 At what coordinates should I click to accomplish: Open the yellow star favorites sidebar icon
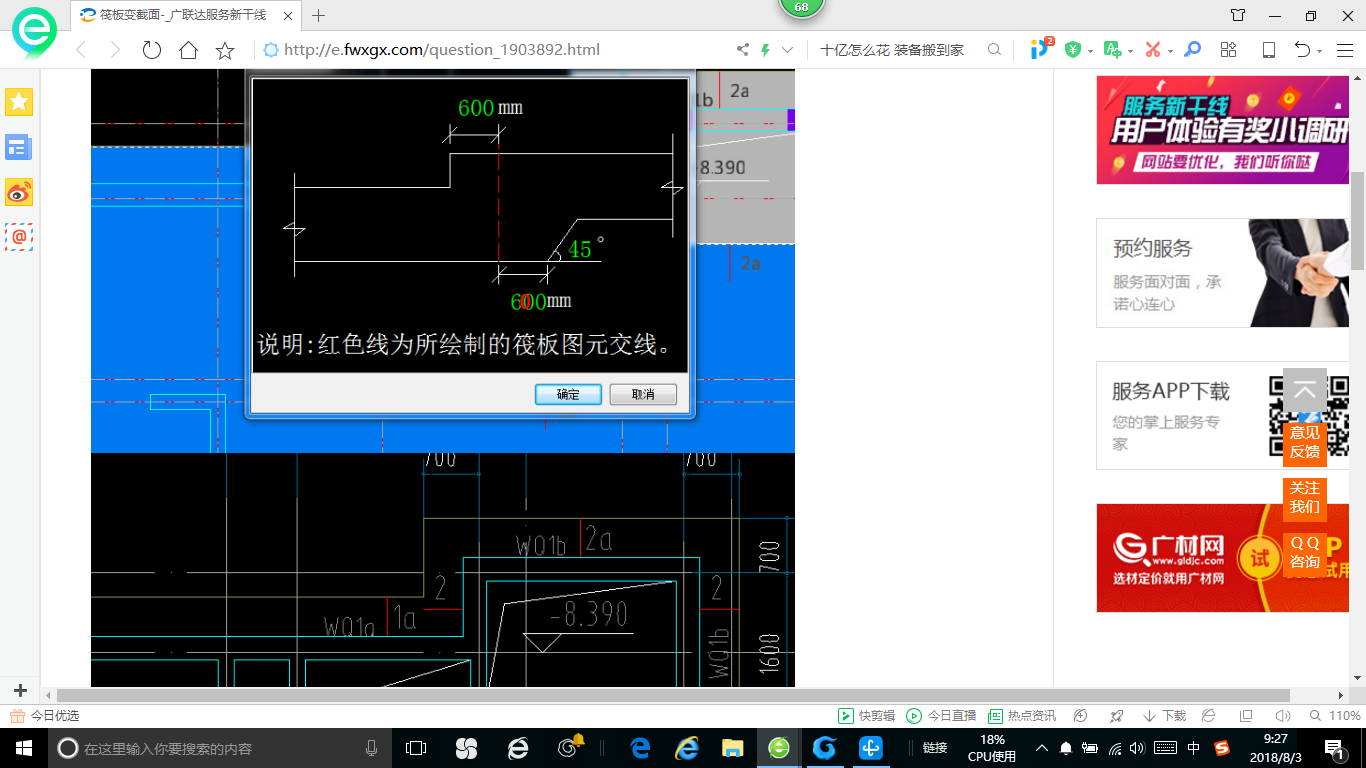[19, 101]
